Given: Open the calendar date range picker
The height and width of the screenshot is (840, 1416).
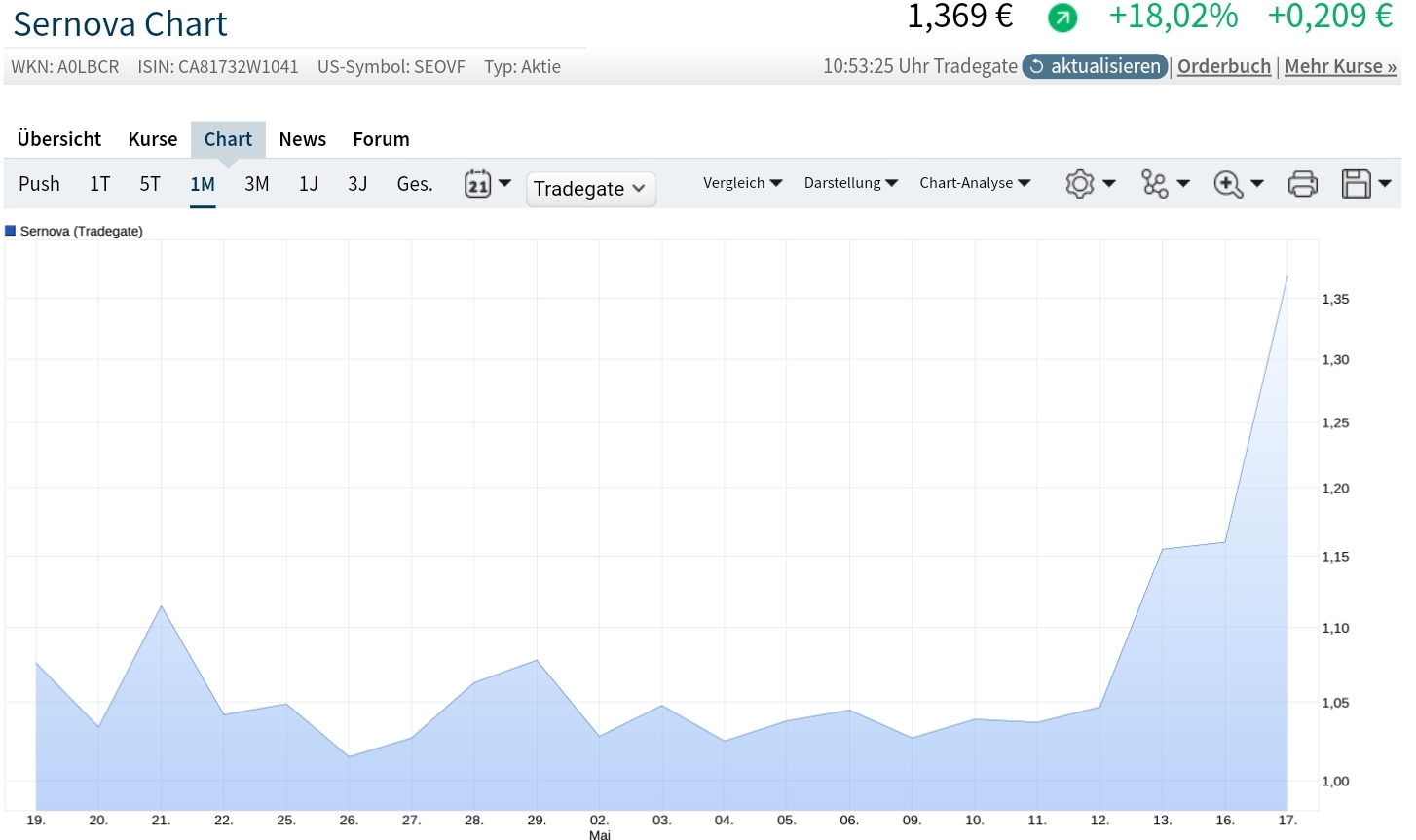Looking at the screenshot, I should pyautogui.click(x=477, y=184).
